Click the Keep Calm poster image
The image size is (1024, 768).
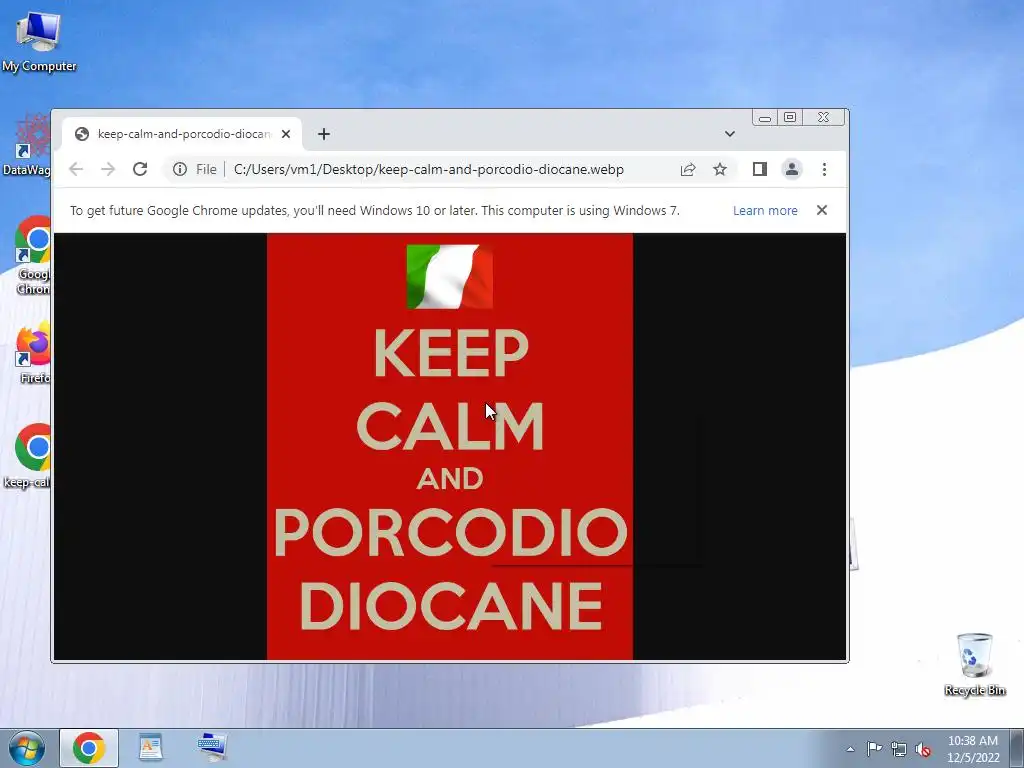[x=450, y=446]
